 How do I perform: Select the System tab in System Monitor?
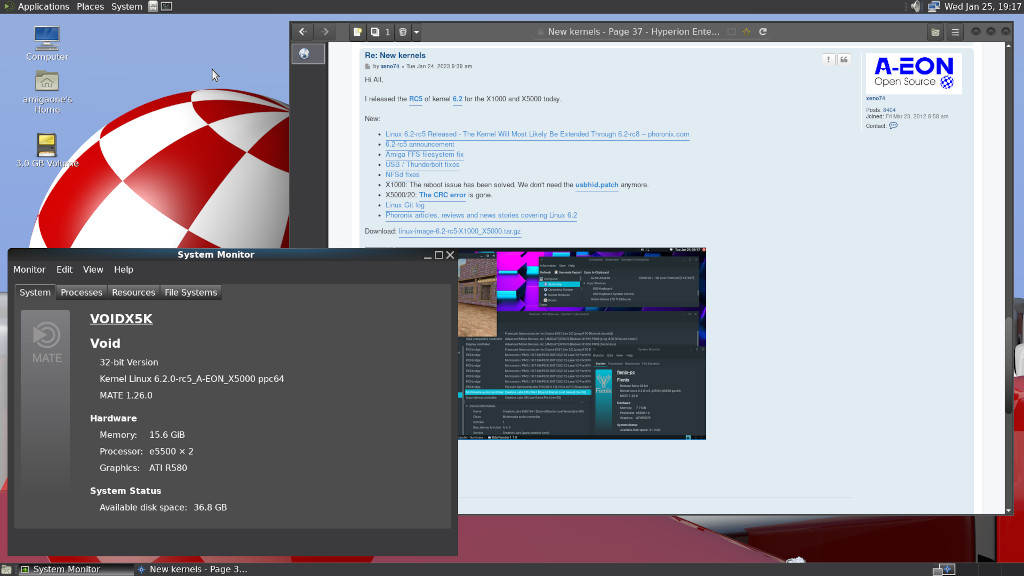coord(35,293)
